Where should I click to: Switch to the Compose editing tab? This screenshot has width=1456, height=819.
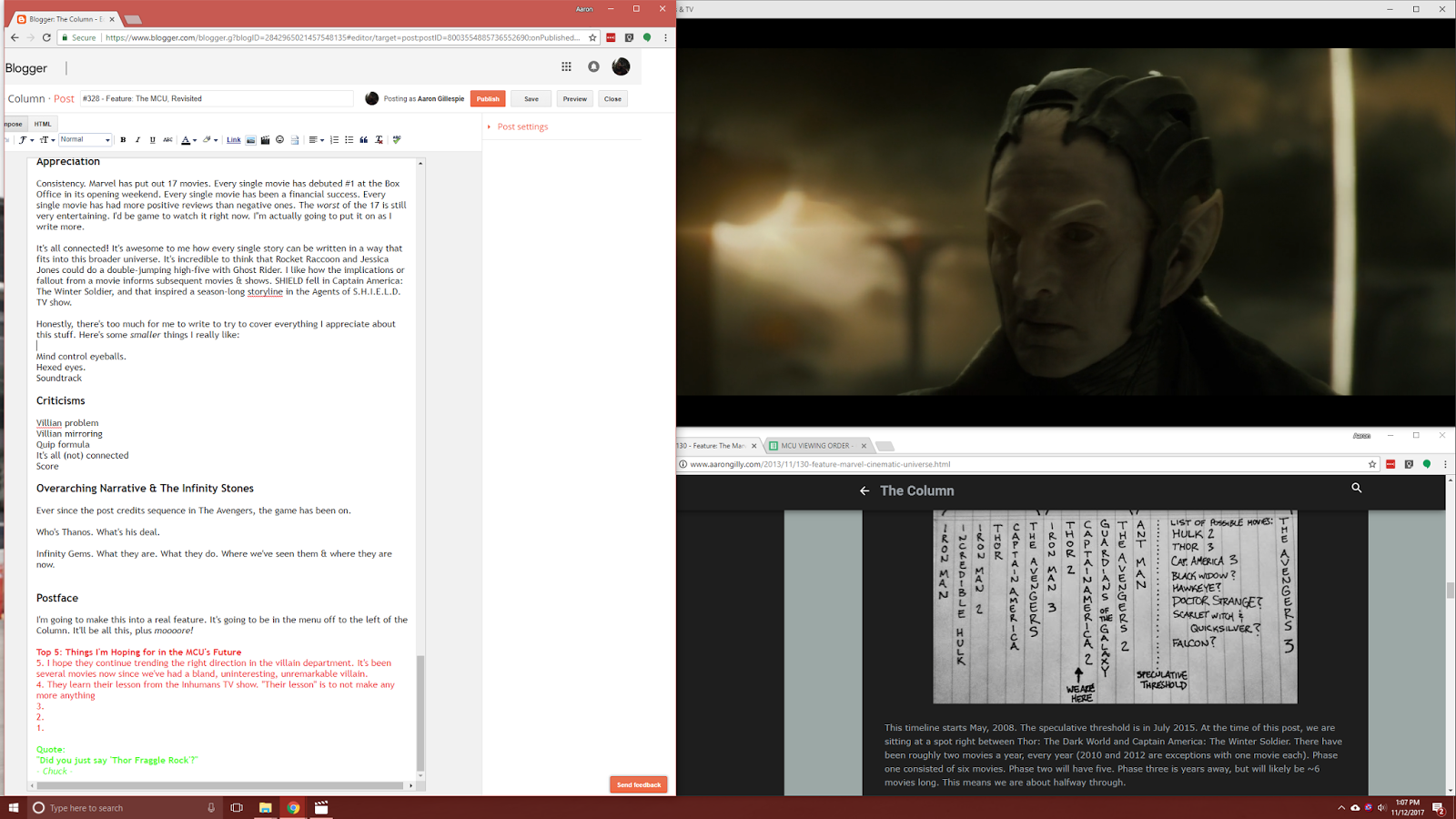(x=14, y=124)
